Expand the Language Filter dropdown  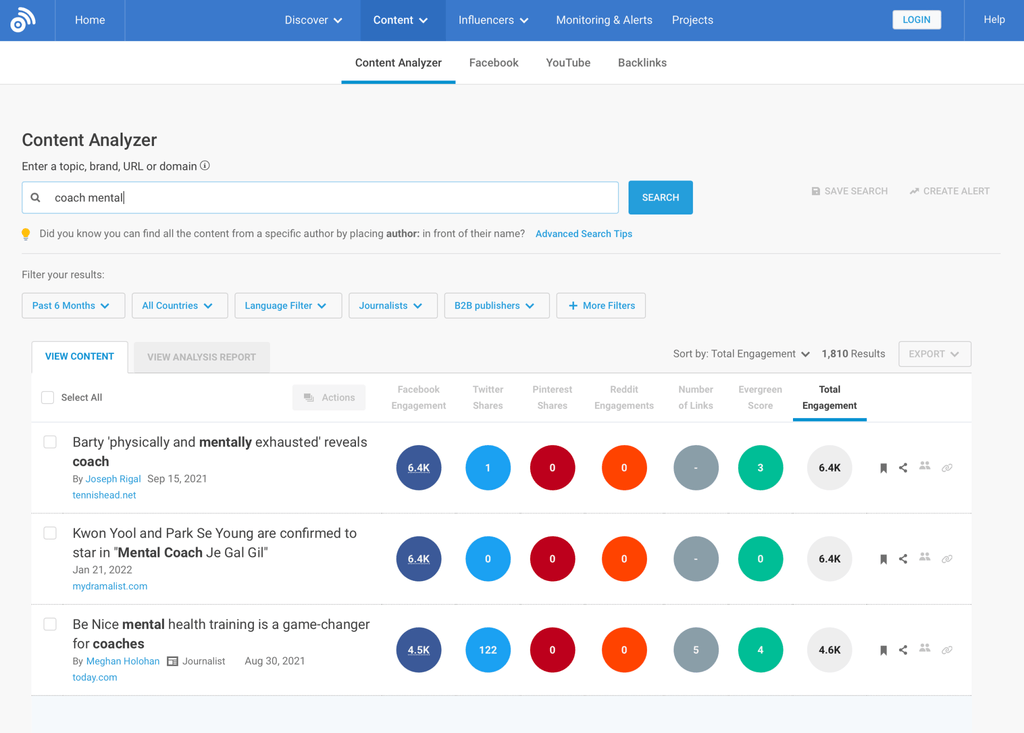[288, 306]
